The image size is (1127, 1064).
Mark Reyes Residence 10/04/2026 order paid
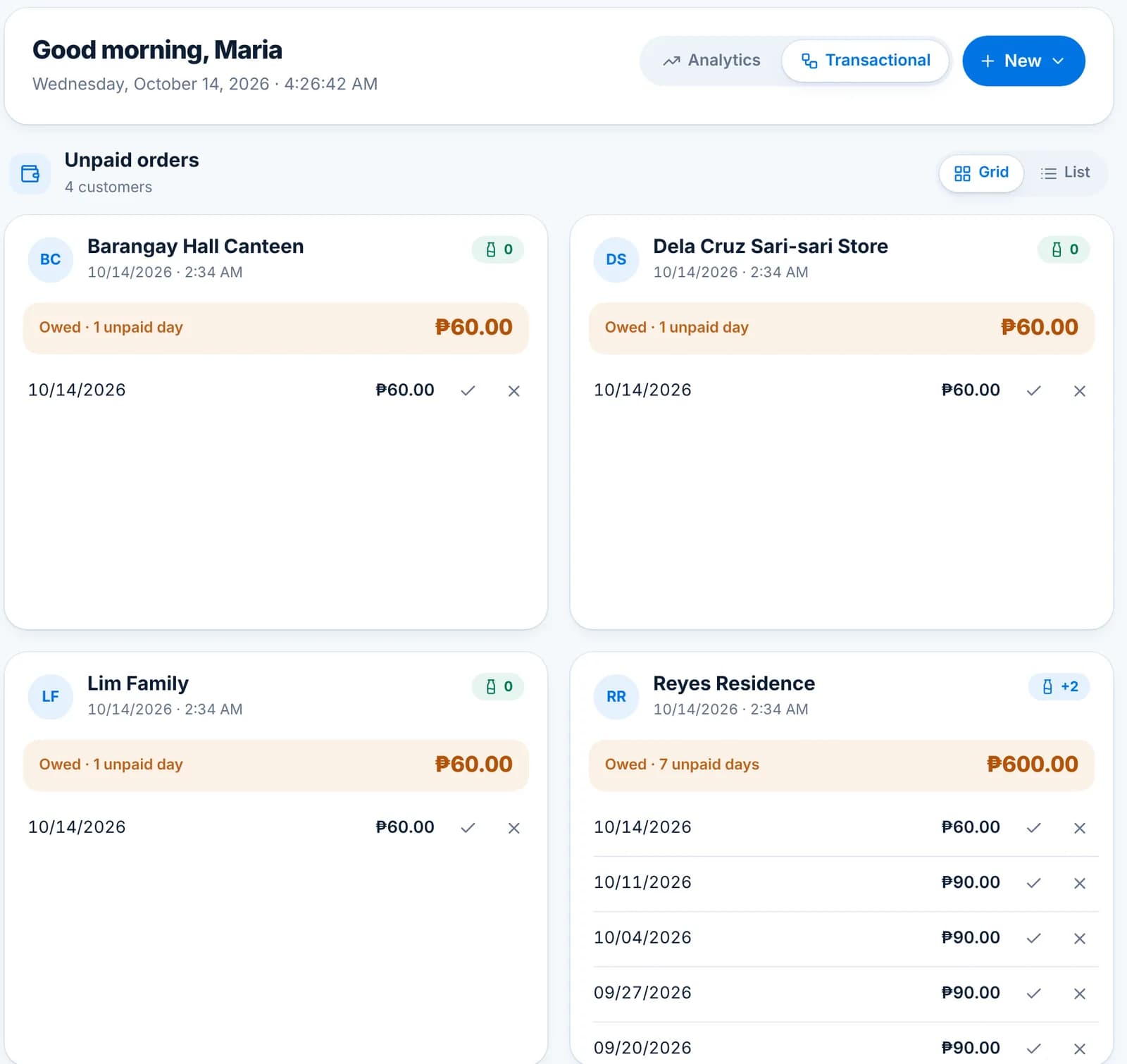click(1033, 938)
